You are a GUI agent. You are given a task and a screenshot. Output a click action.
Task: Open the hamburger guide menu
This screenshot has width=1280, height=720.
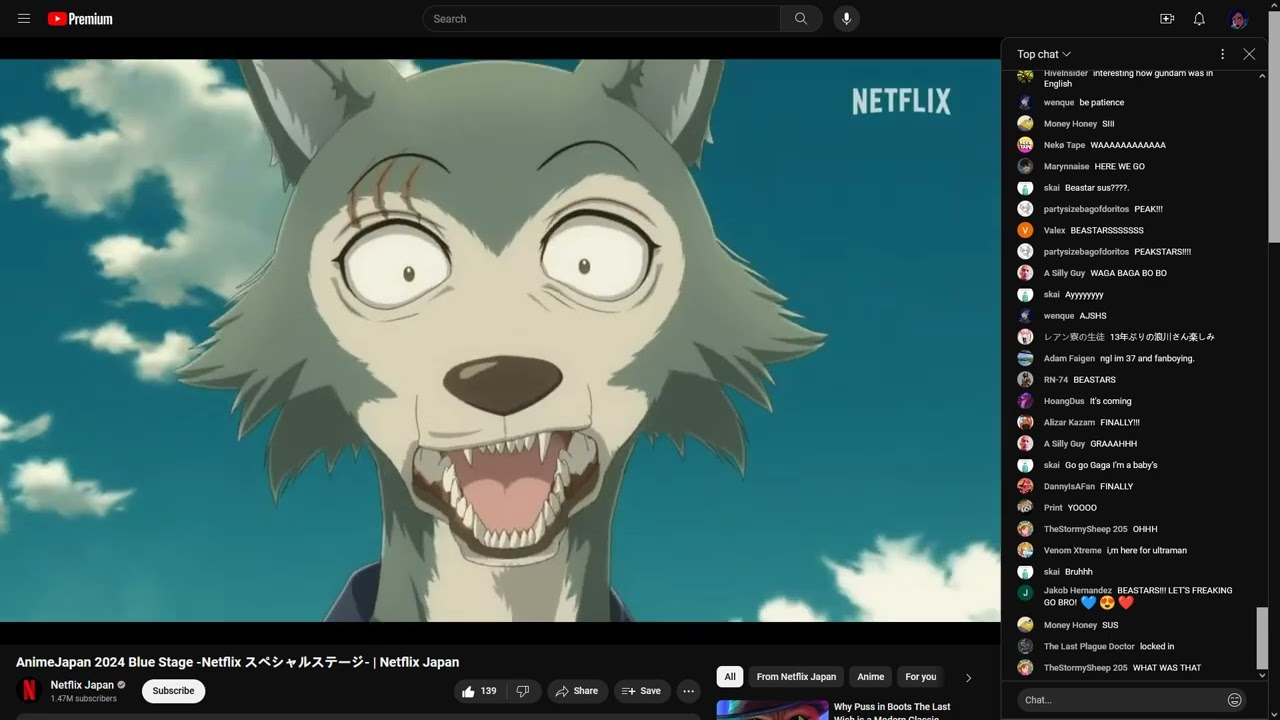24,19
